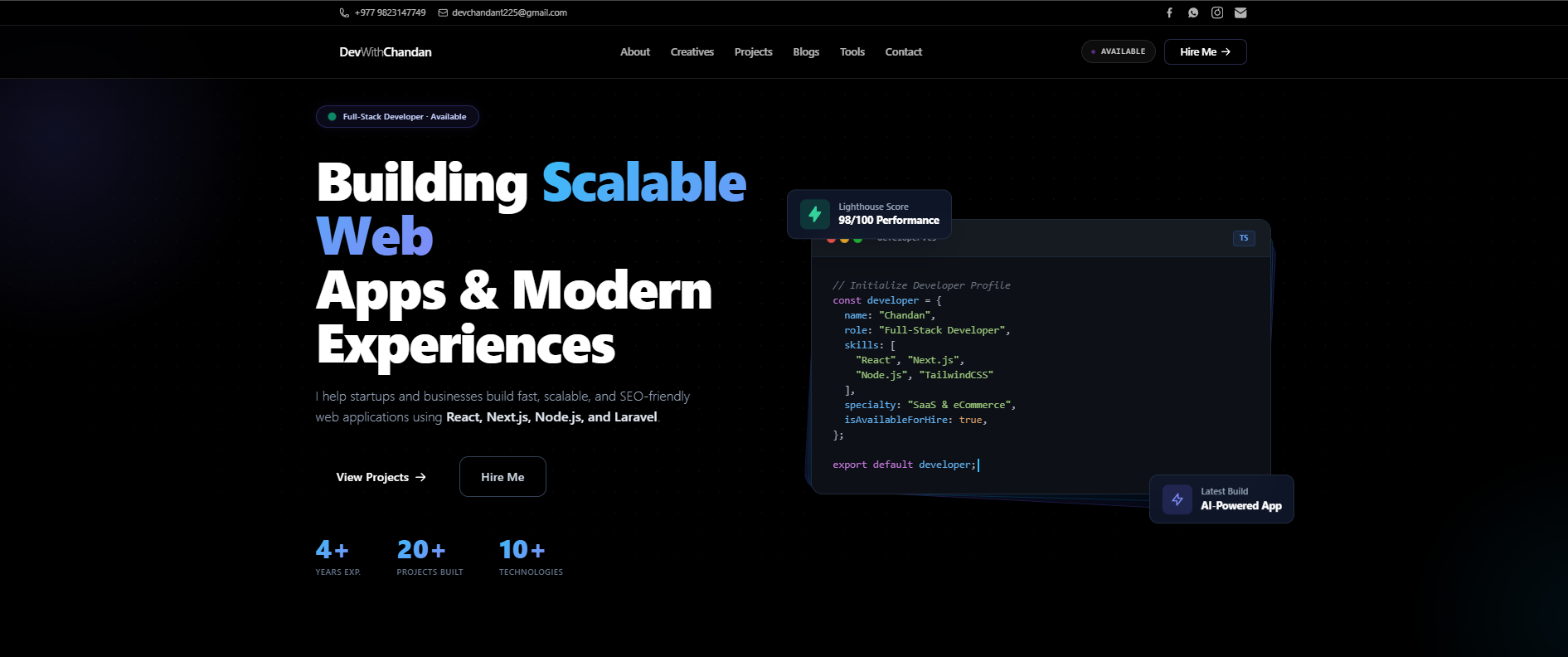Click the 4+ Years Exp stat
1568x657 pixels.
(337, 557)
